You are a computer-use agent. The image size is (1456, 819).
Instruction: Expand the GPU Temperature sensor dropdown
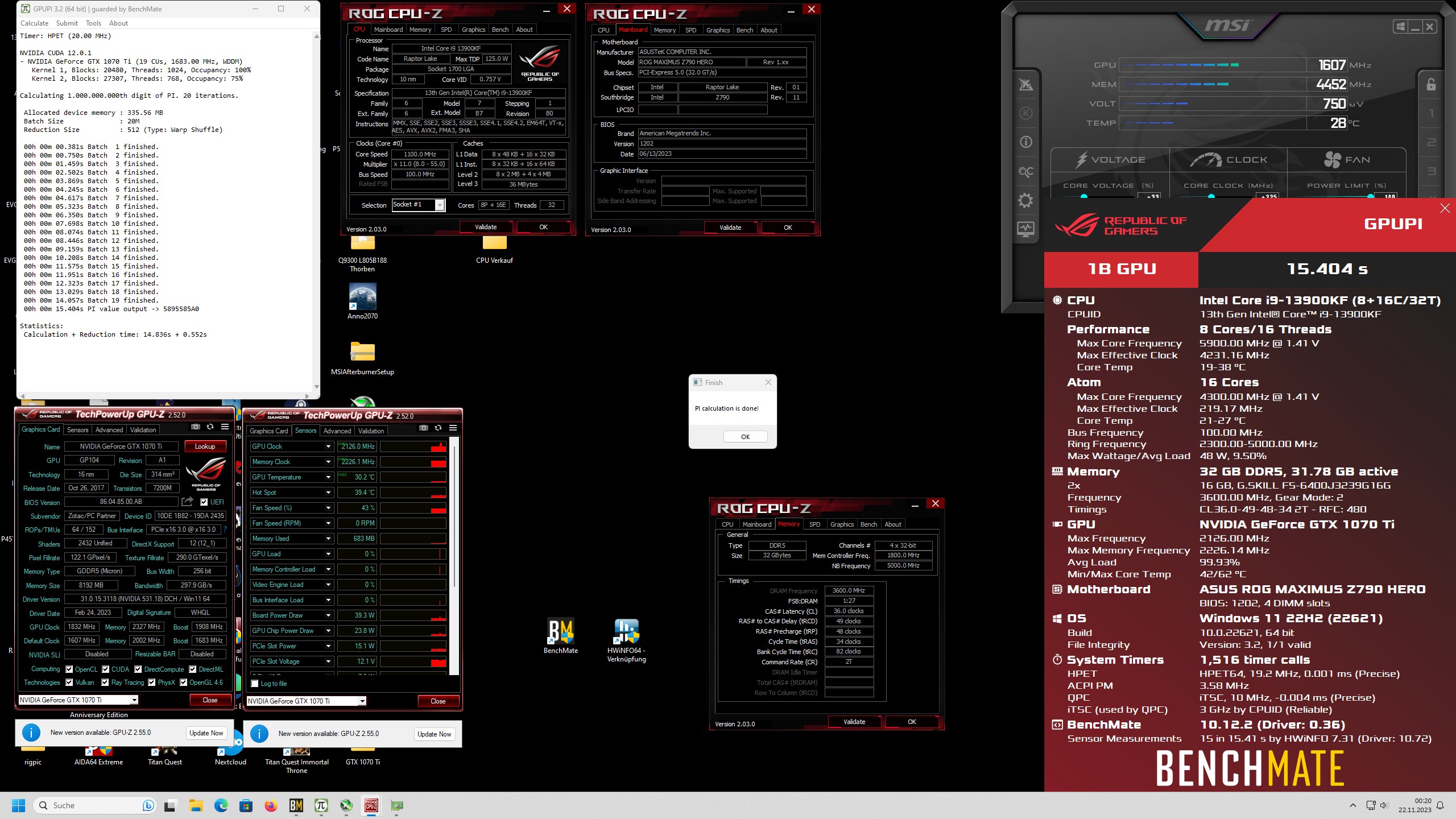pos(328,477)
